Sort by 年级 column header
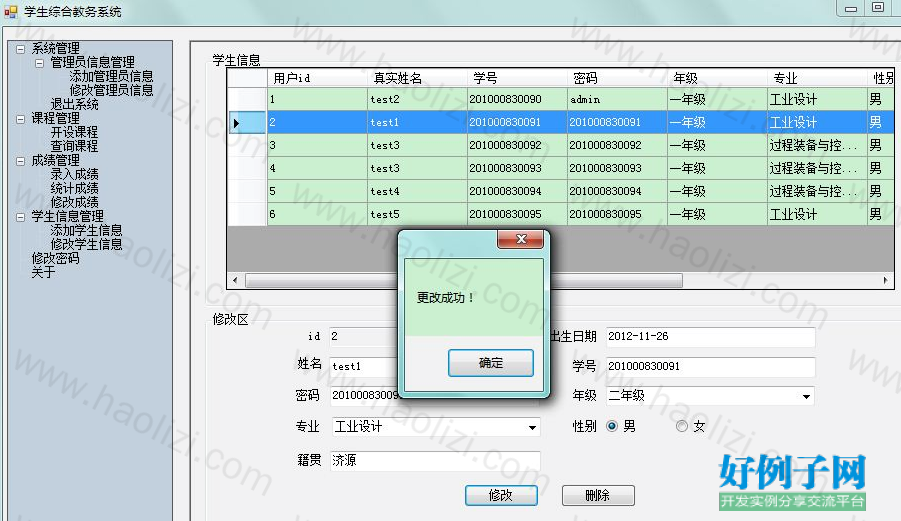Image resolution: width=901 pixels, height=521 pixels. 717,78
